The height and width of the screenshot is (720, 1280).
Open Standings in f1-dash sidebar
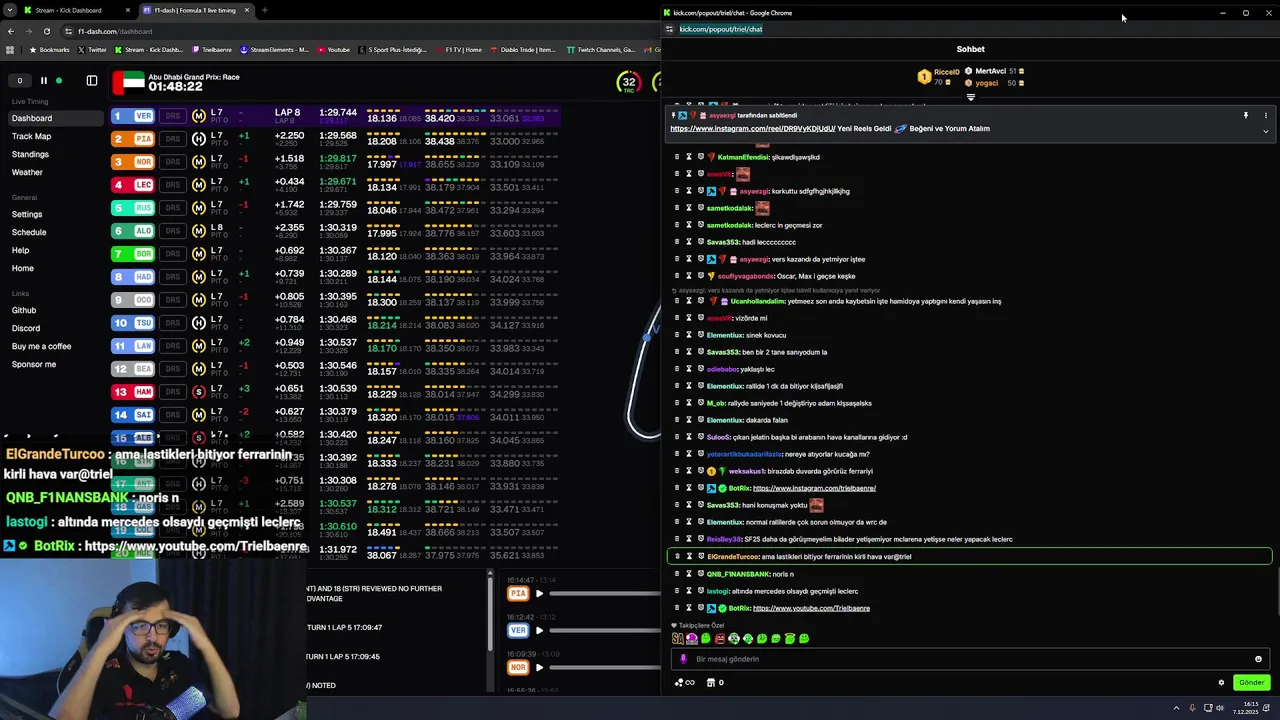(30, 154)
